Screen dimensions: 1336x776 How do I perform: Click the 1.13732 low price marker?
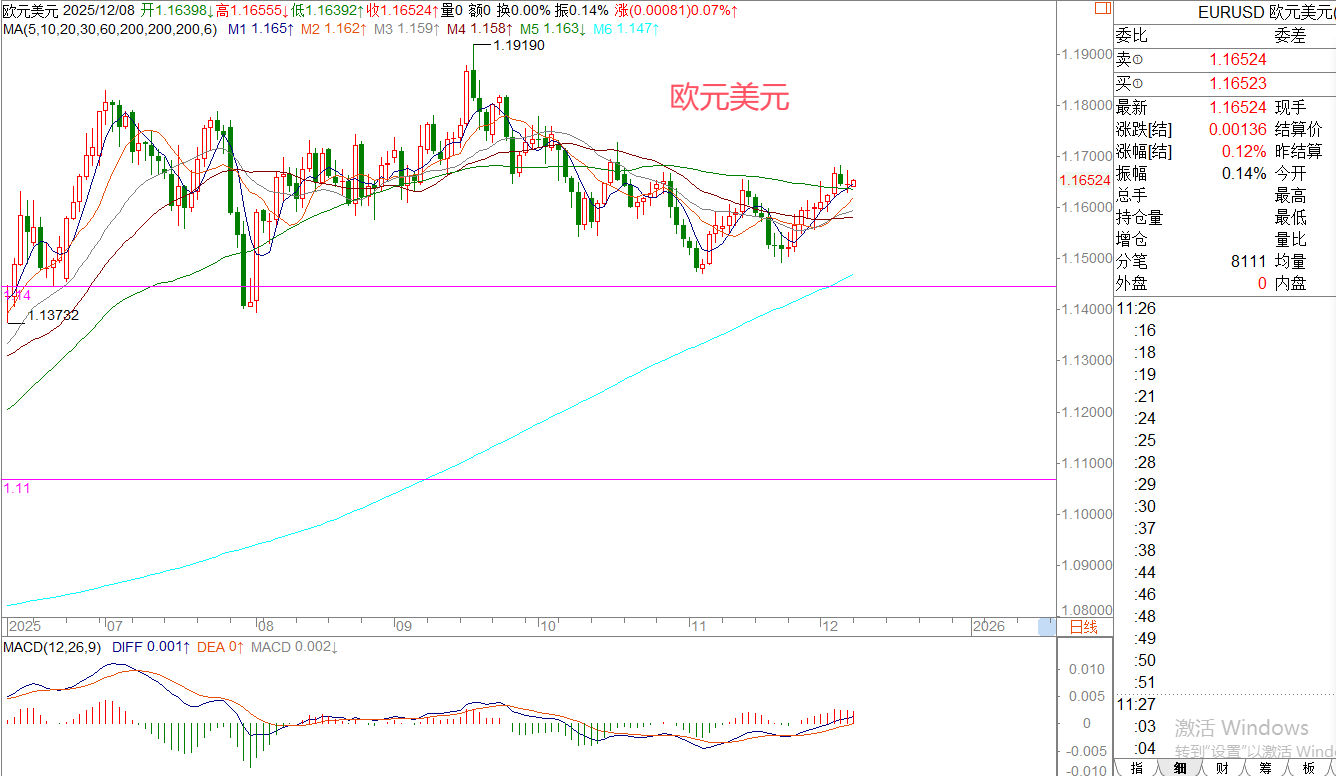click(52, 315)
